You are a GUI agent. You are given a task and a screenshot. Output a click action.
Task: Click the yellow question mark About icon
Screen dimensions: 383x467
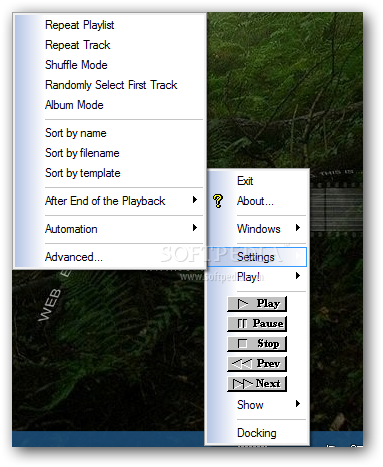218,201
